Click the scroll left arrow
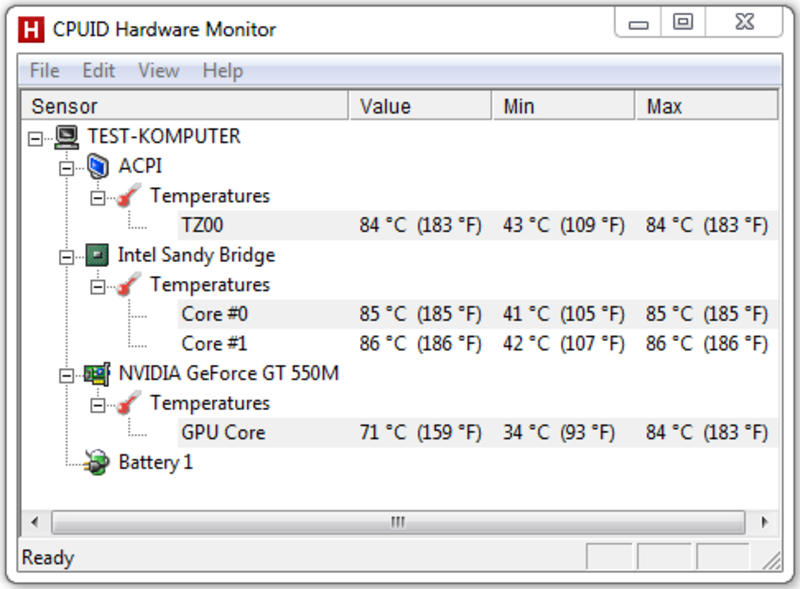800x589 pixels. coord(35,522)
